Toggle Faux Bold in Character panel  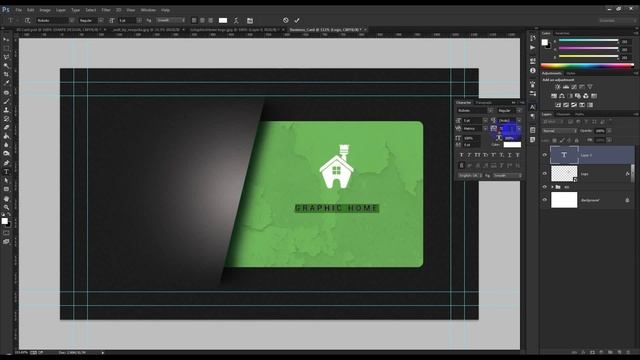click(461, 155)
